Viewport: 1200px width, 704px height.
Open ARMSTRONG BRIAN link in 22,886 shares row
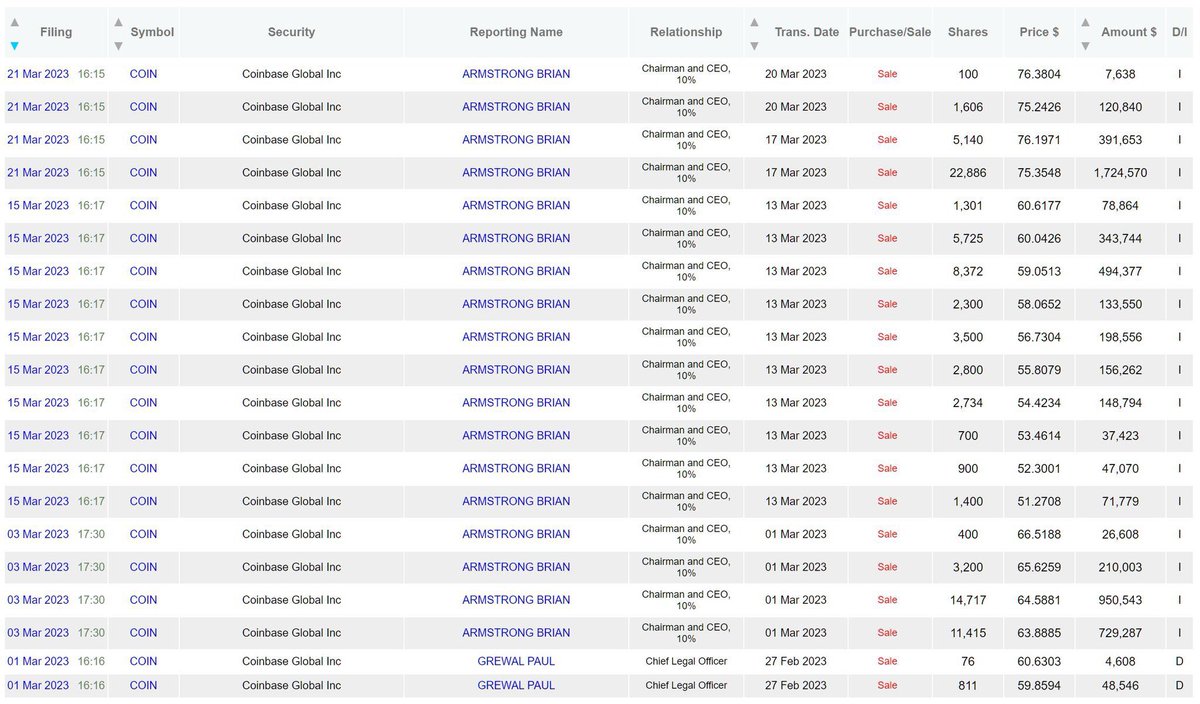point(516,172)
